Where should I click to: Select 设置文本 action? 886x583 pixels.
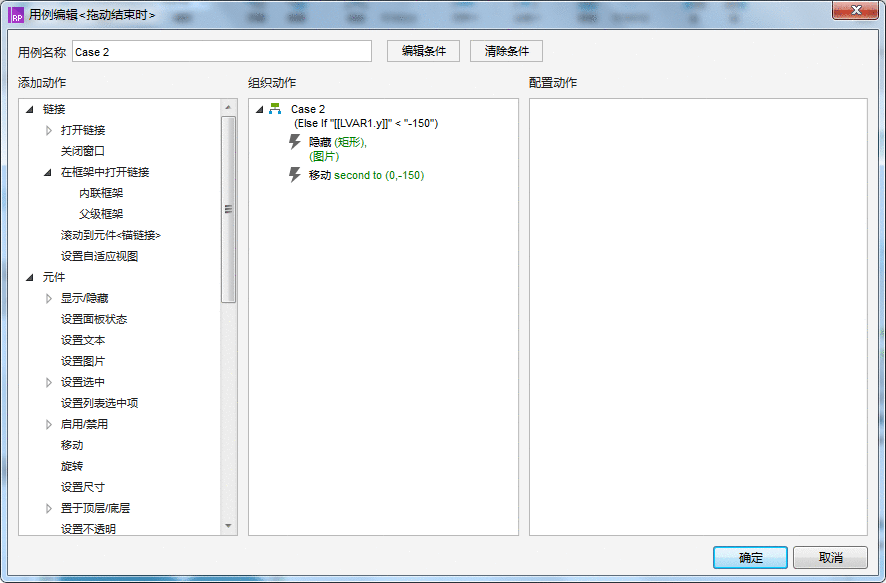tap(82, 340)
